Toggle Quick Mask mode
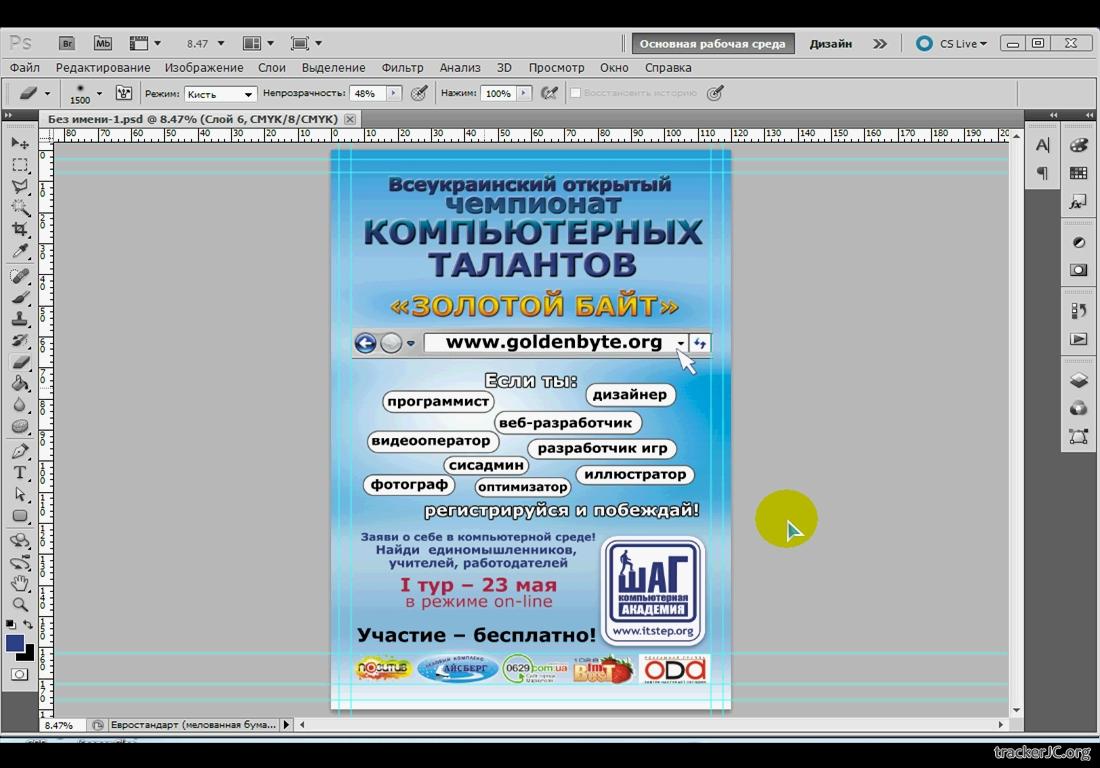1100x768 pixels. click(x=19, y=674)
